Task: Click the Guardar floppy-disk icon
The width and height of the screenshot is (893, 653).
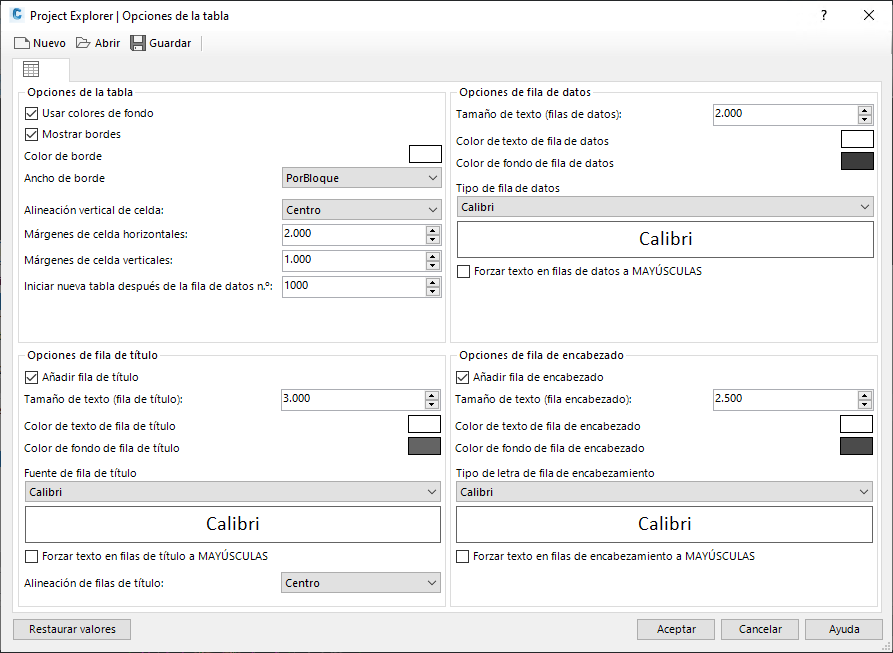Action: 138,43
